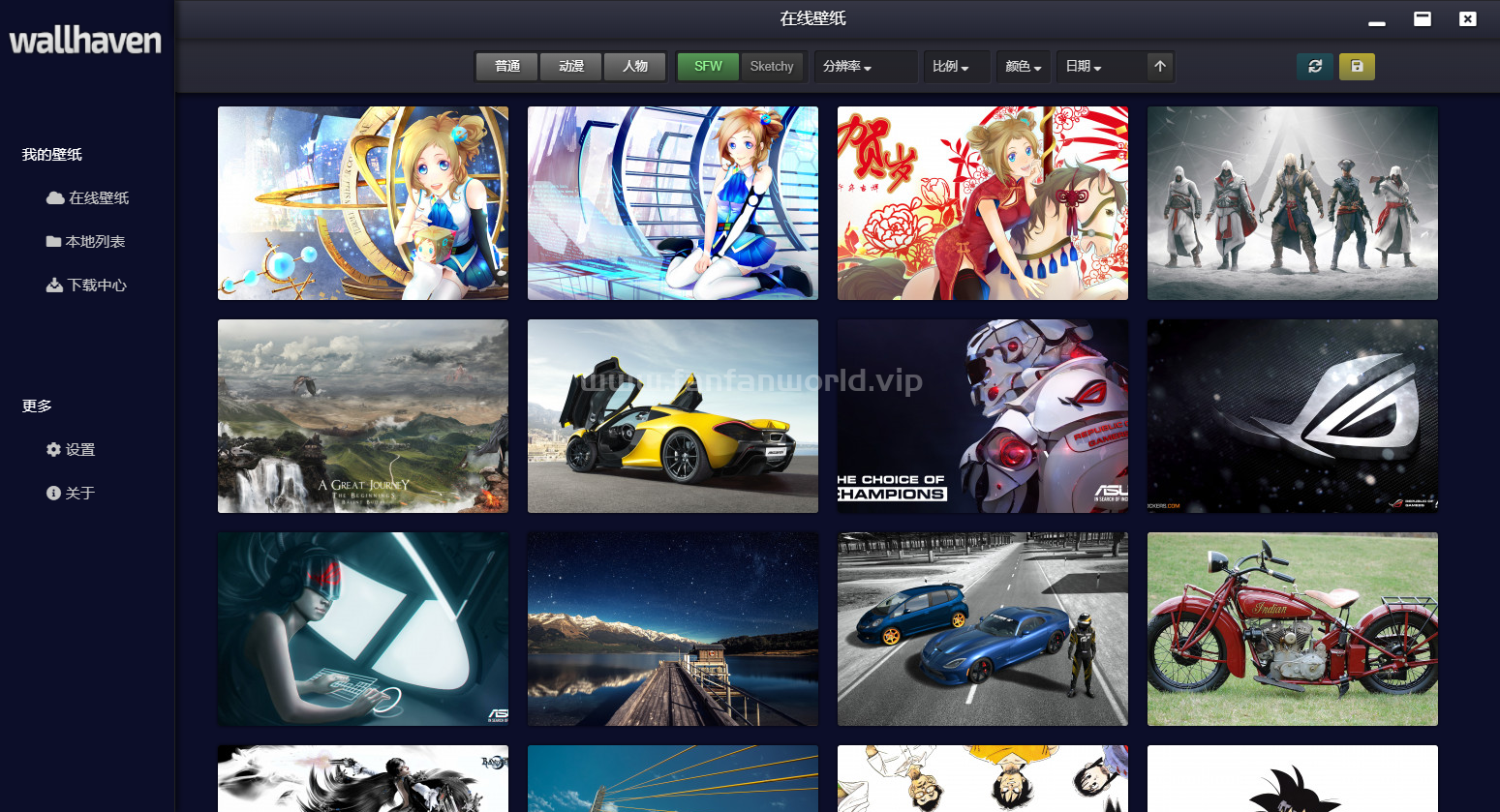The width and height of the screenshot is (1500, 812).
Task: Click the cloud icon beside 在线壁纸
Action: coord(55,198)
